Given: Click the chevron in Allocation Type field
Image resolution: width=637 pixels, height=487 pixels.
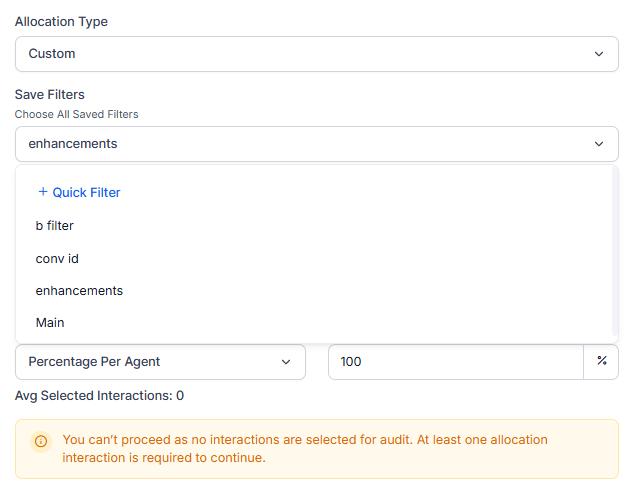Looking at the screenshot, I should pos(599,54).
